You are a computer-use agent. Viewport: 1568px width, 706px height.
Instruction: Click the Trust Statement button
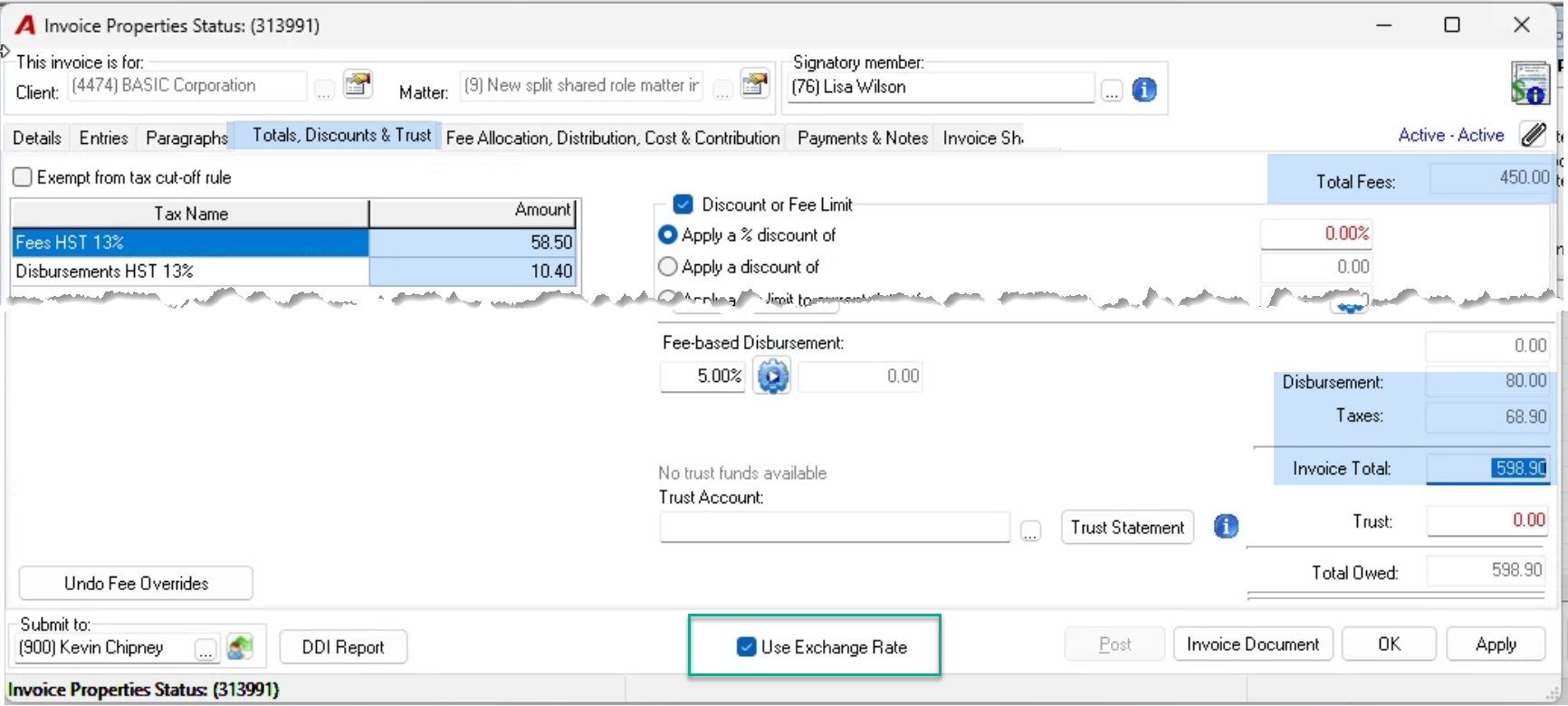tap(1127, 528)
